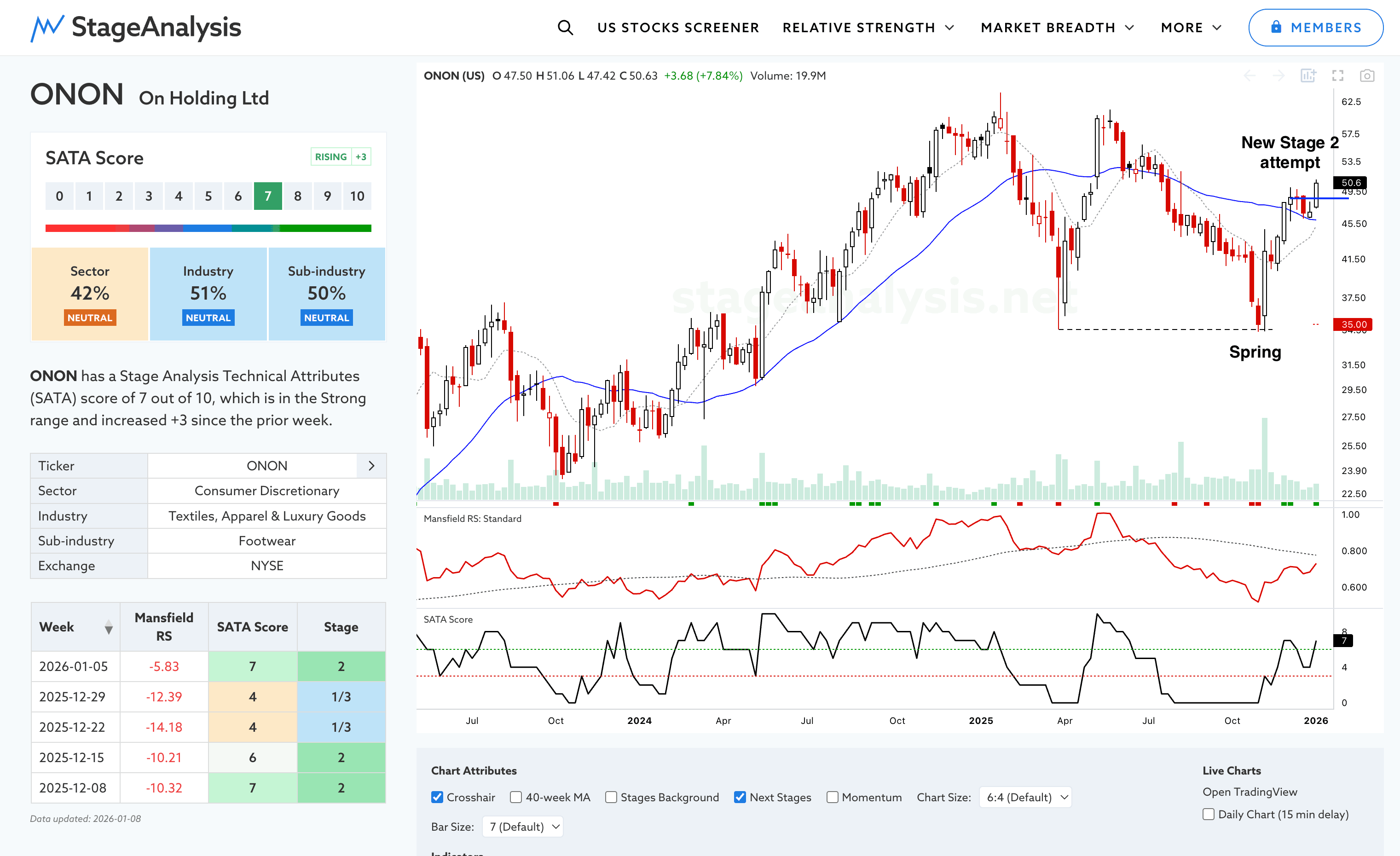Click the search magnifier icon in header
1400x856 pixels.
click(565, 27)
